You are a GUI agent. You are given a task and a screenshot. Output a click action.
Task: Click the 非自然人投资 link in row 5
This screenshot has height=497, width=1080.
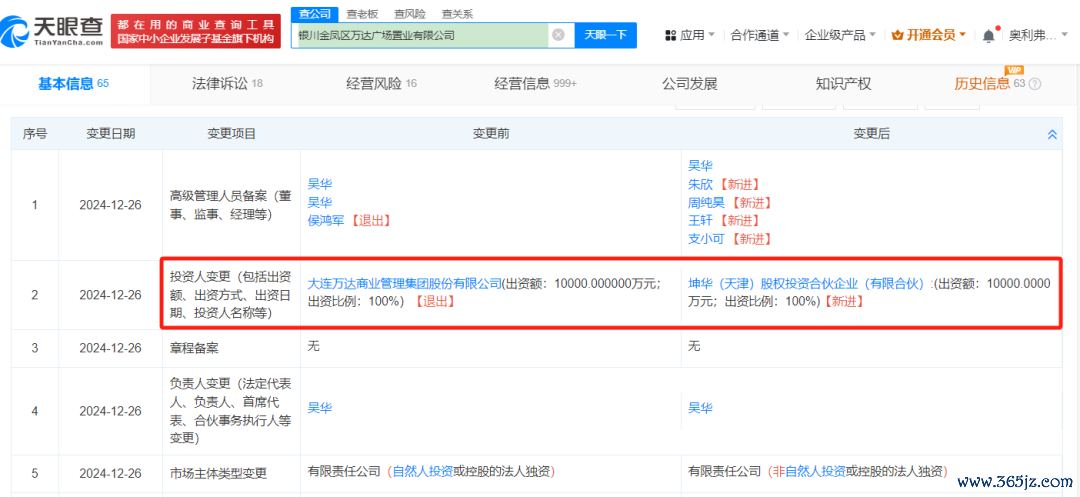(x=809, y=471)
